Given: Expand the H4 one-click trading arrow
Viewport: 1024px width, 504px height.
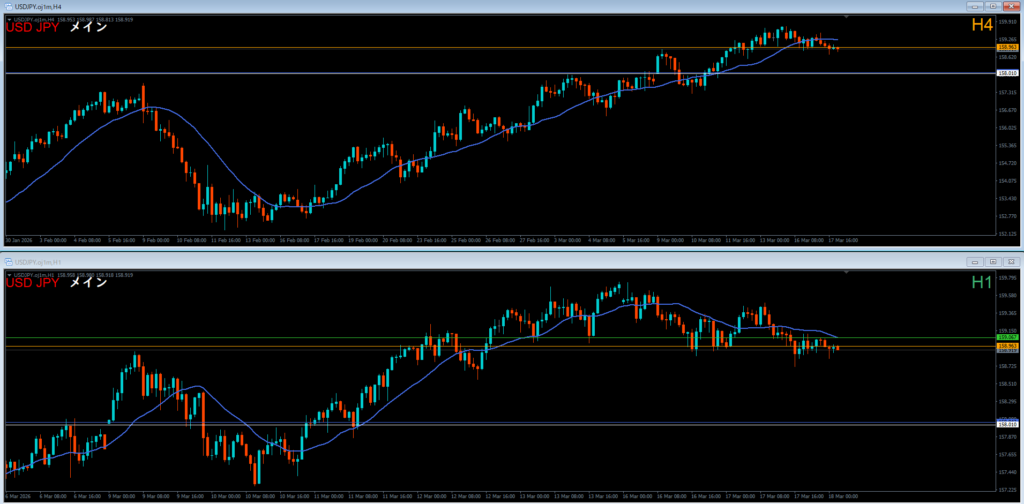Looking at the screenshot, I should [x=10, y=18].
